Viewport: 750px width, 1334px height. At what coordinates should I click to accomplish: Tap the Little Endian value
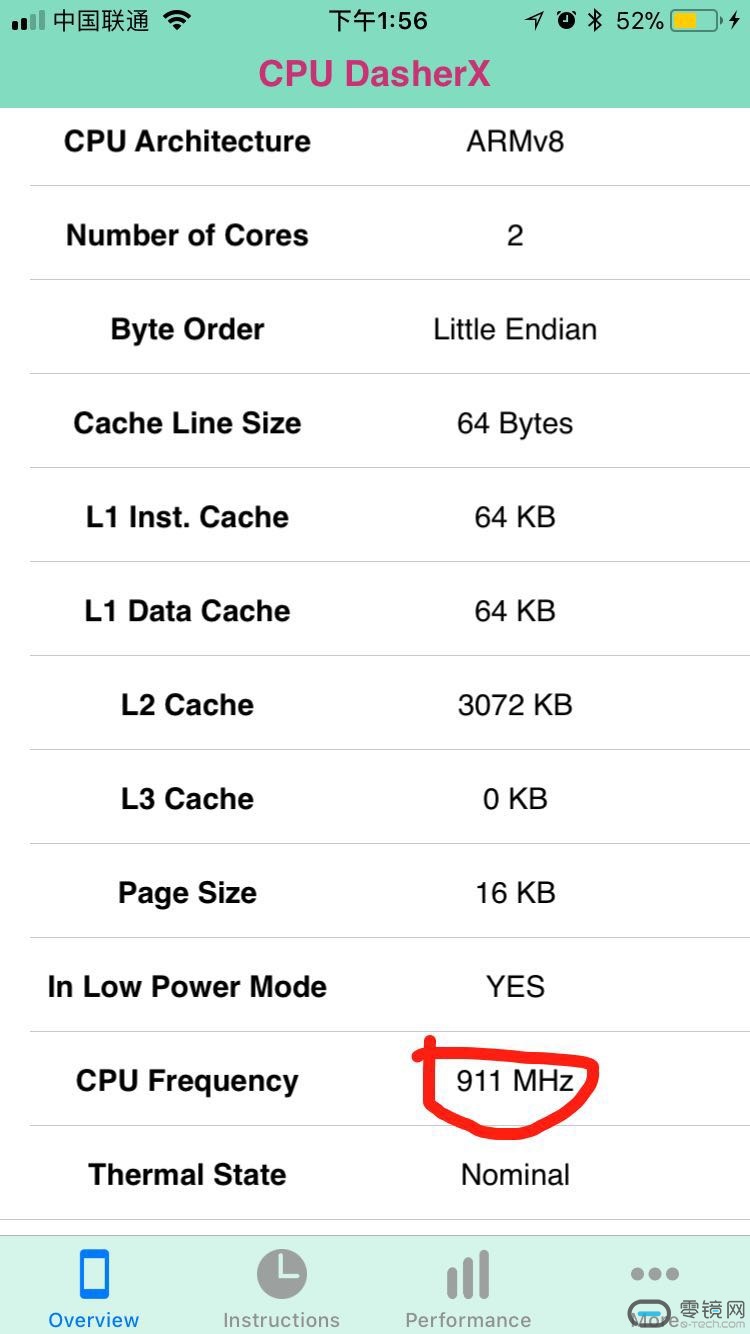click(x=515, y=329)
